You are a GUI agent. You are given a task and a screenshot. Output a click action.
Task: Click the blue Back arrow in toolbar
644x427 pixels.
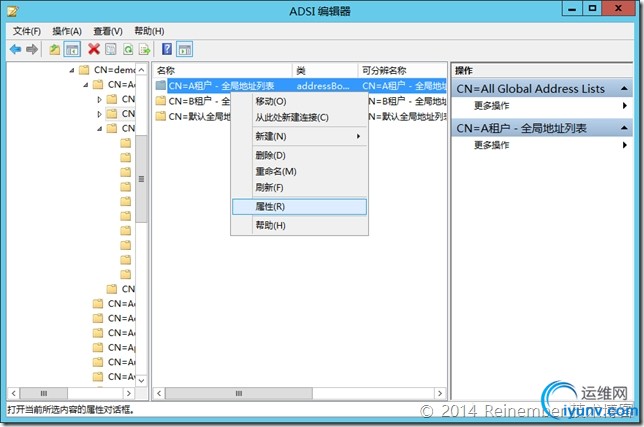coord(15,50)
